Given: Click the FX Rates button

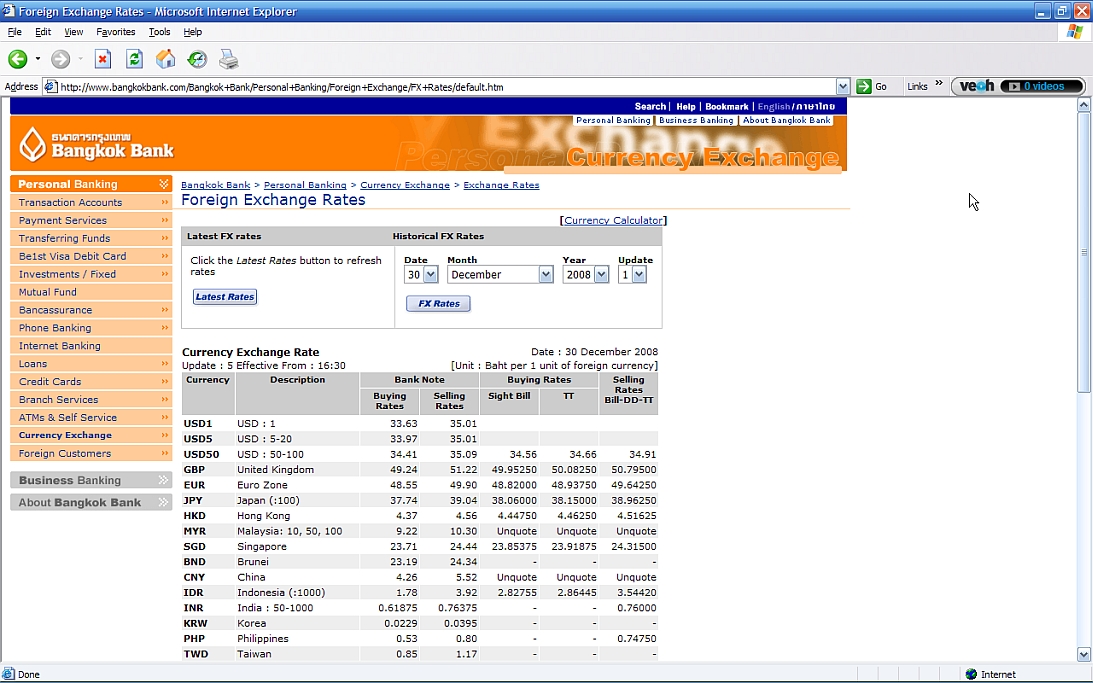Looking at the screenshot, I should (438, 304).
